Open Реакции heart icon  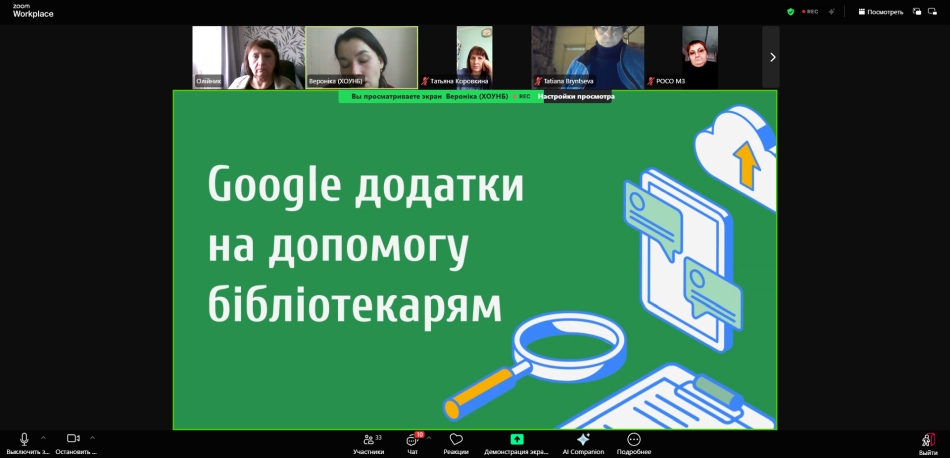[x=456, y=442]
